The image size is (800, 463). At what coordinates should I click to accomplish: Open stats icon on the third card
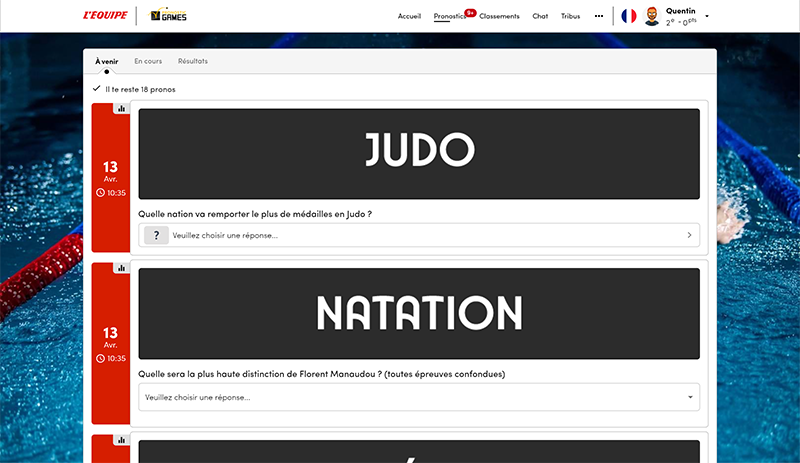click(x=121, y=440)
